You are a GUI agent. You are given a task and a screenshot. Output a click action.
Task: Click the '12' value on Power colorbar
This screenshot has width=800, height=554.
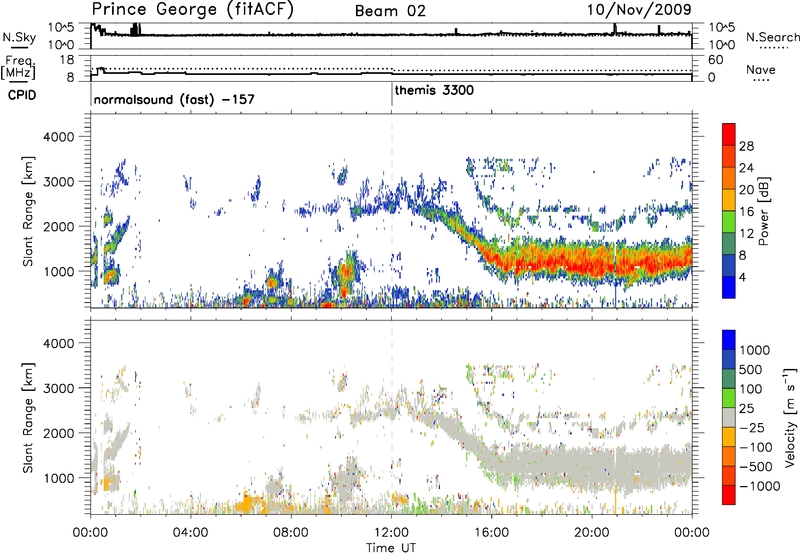pyautogui.click(x=746, y=233)
